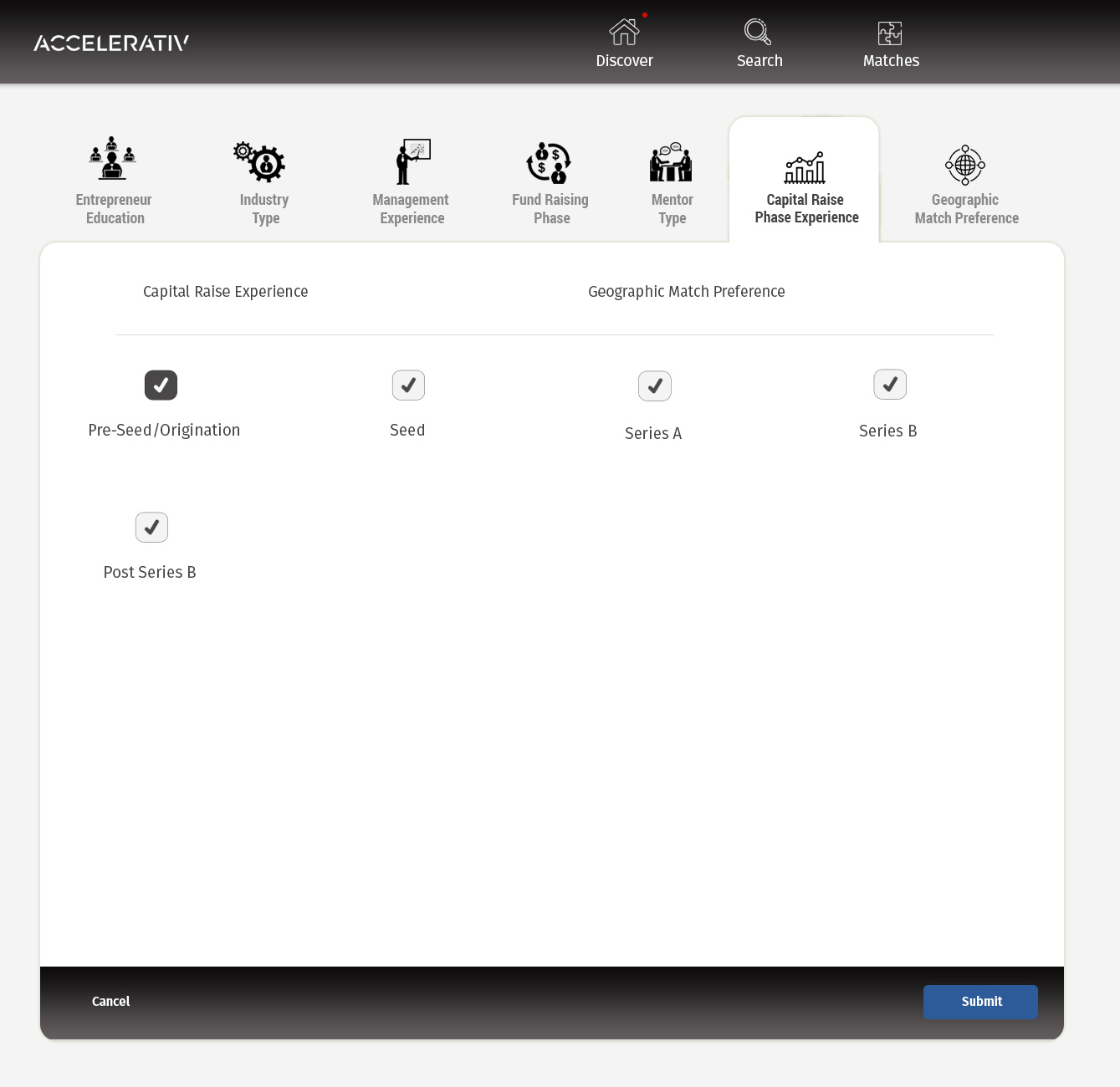Select the Mentor Type meeting icon
Screen dimensions: 1120x1087
[x=671, y=162]
